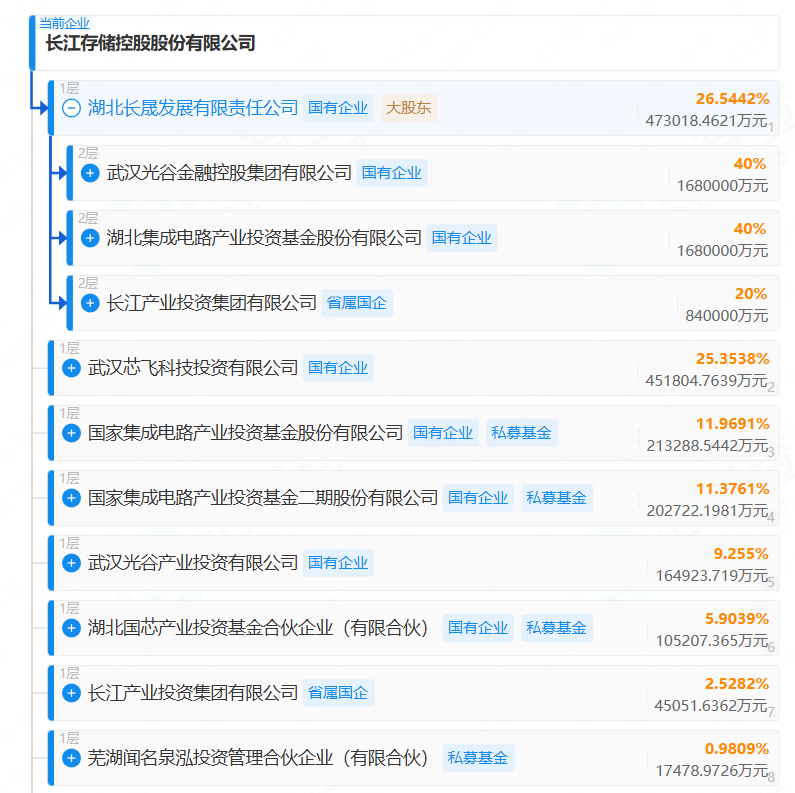Click 国有企业 tag beside 武汉芯飞科技

pos(338,368)
